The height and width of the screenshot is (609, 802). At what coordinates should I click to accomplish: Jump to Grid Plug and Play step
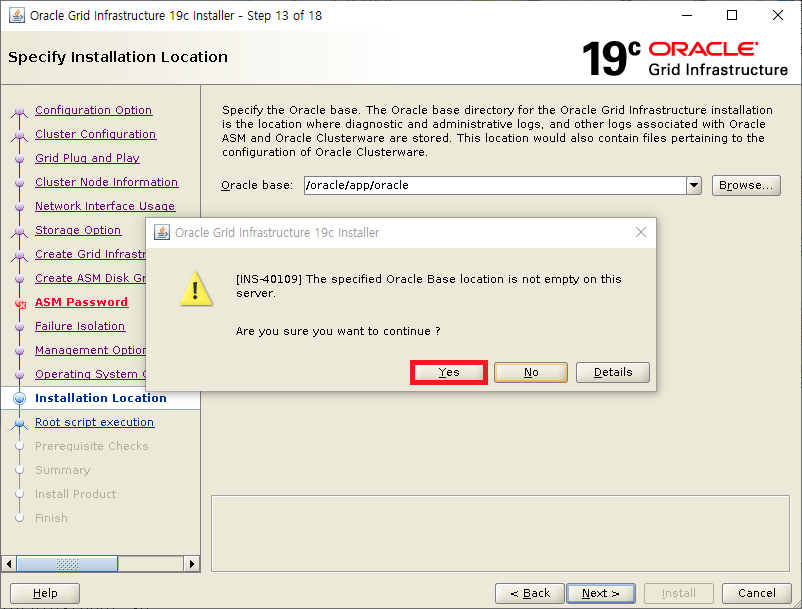point(87,158)
